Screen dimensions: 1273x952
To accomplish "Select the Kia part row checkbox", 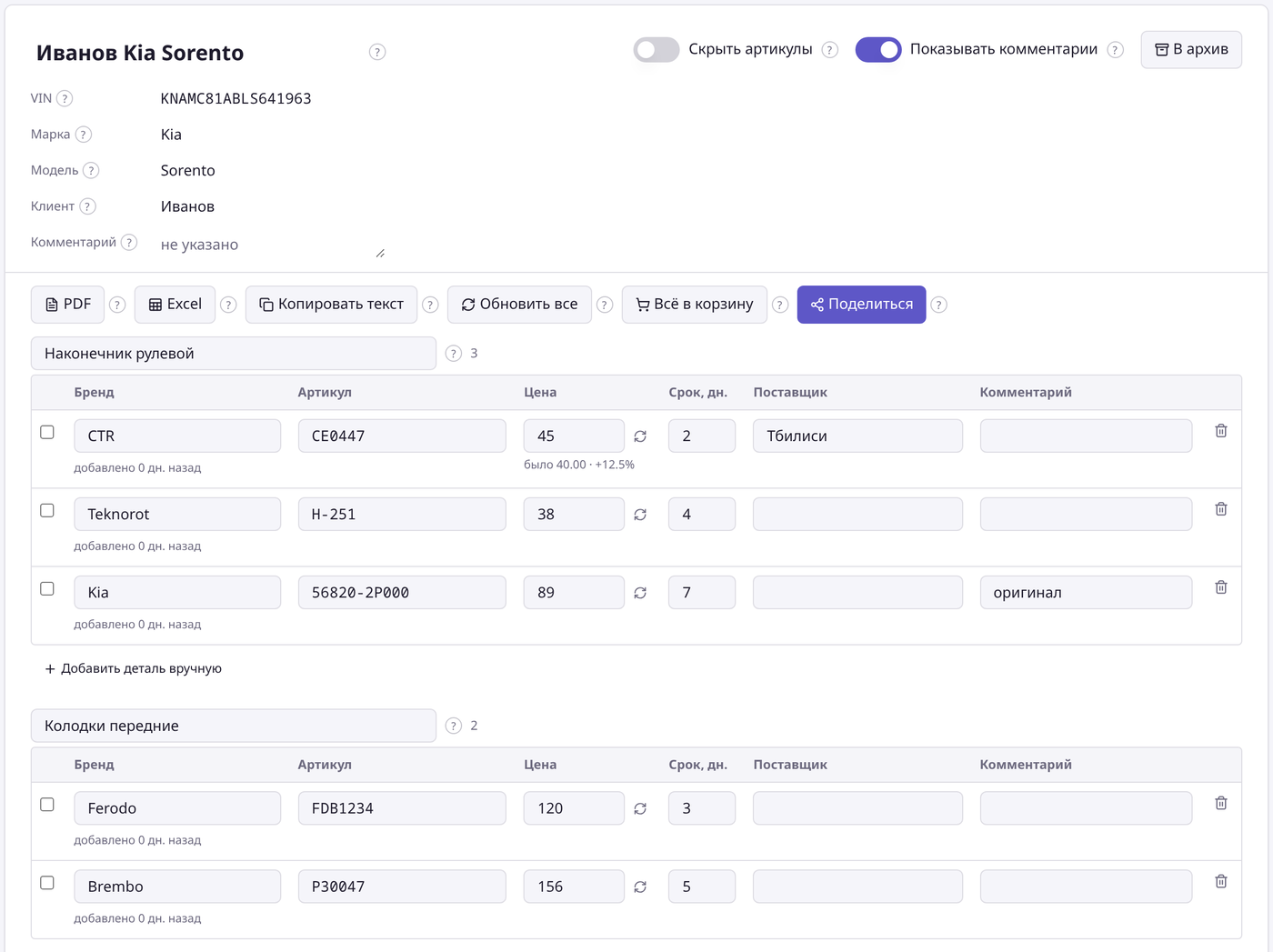I will tap(47, 588).
